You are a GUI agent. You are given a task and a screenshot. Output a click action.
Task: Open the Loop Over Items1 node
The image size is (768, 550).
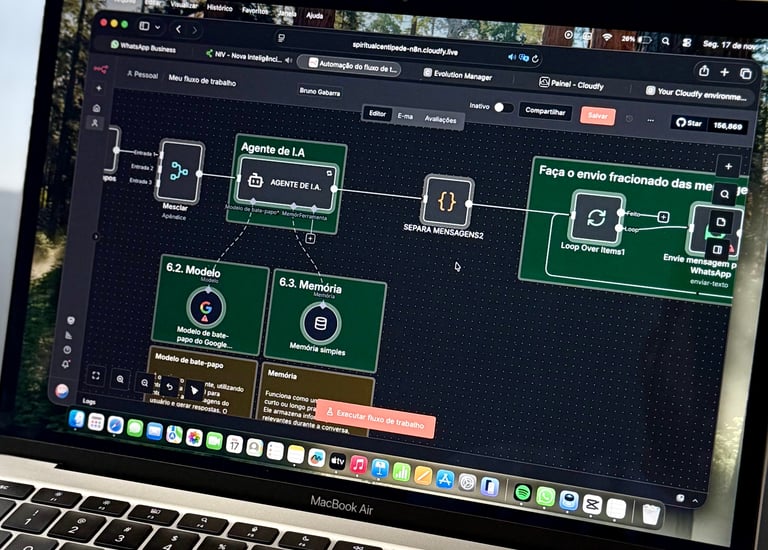click(x=596, y=217)
